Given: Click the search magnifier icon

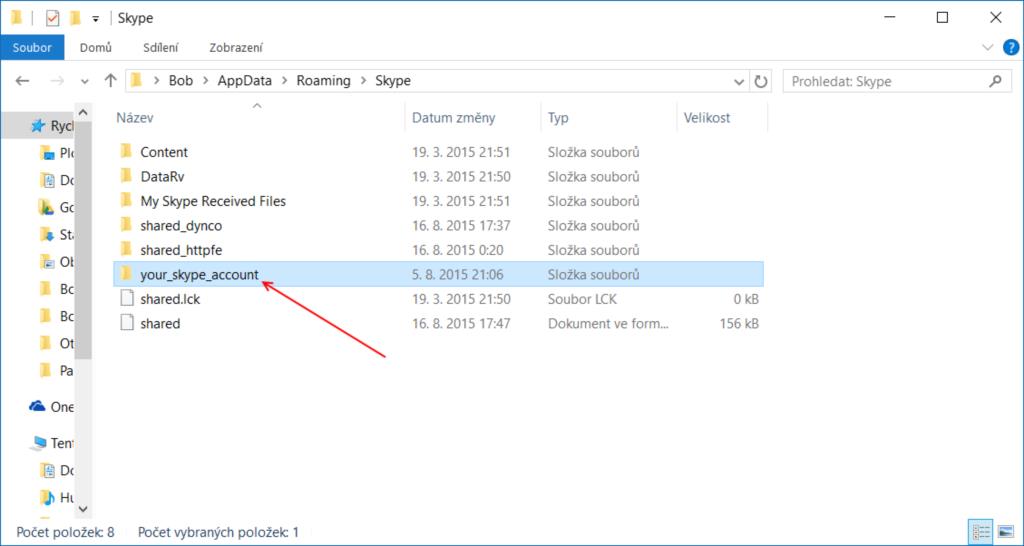Looking at the screenshot, I should [x=995, y=81].
